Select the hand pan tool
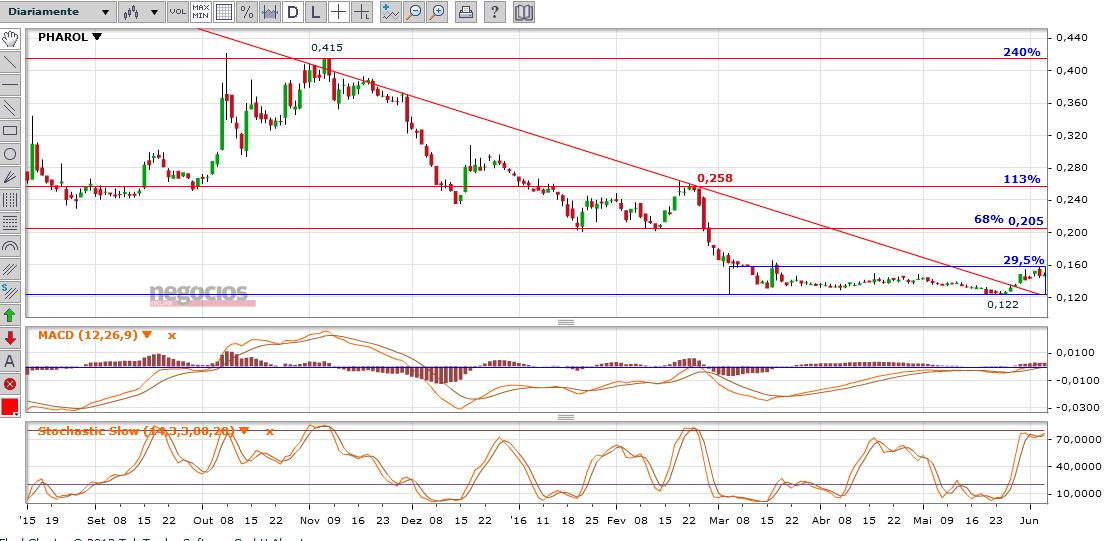 10,39
